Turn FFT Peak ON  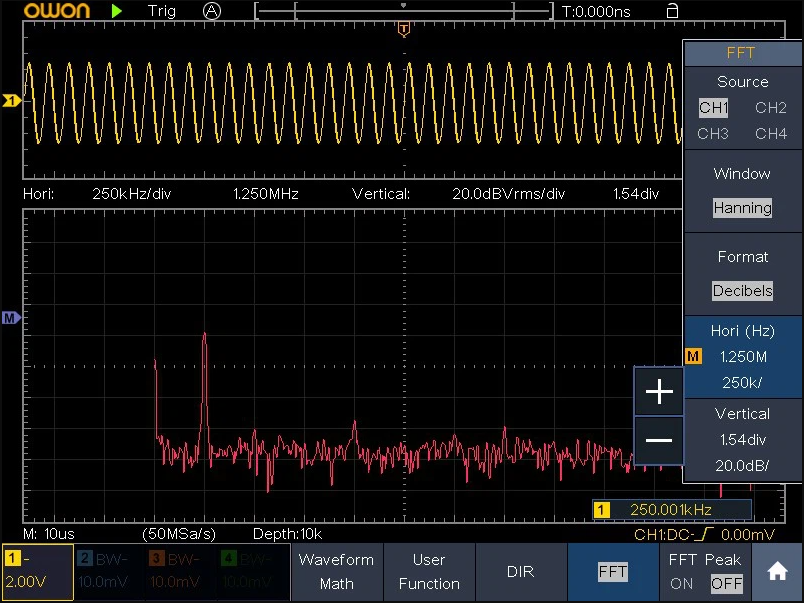tap(682, 584)
